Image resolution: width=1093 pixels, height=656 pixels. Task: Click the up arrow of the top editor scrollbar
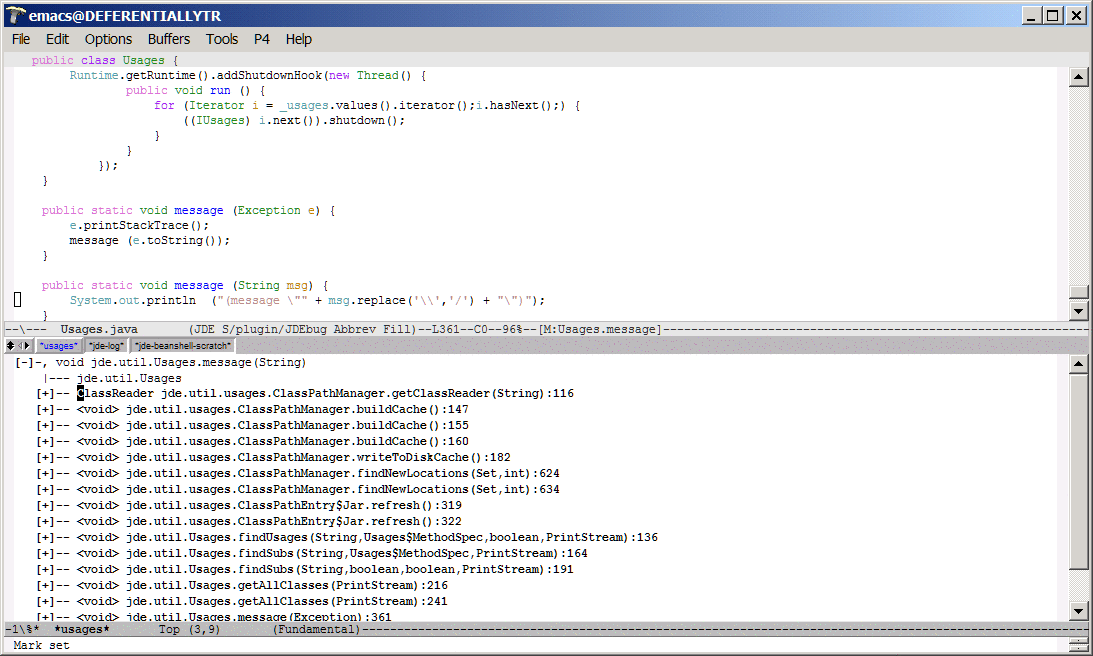coord(1078,78)
